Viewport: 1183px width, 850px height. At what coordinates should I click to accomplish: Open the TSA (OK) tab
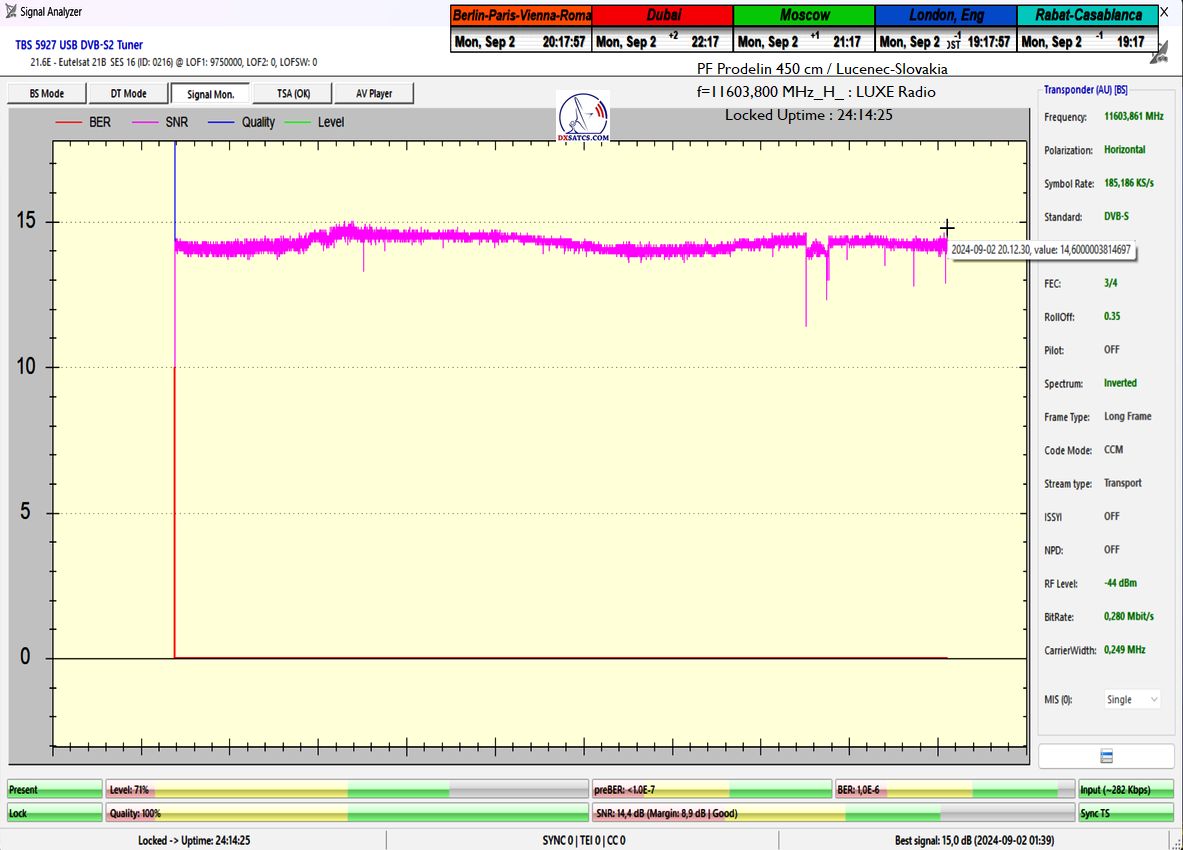coord(292,94)
